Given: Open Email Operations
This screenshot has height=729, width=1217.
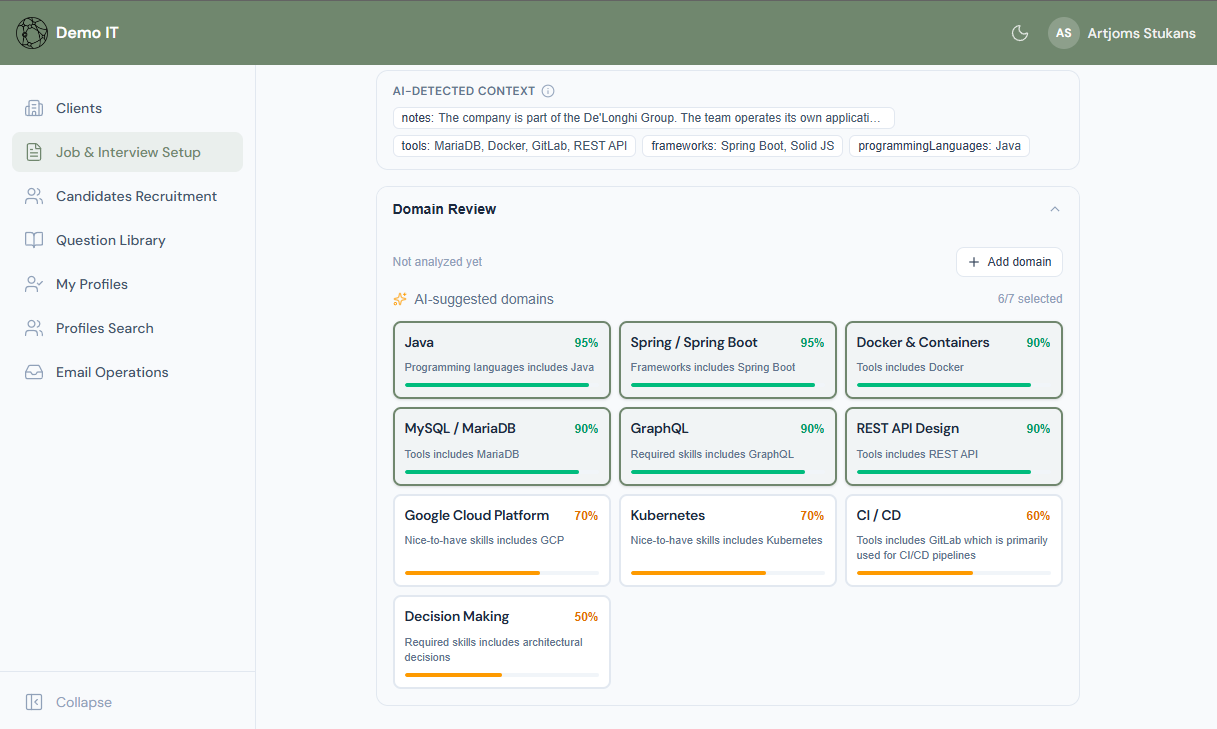Looking at the screenshot, I should (x=127, y=372).
